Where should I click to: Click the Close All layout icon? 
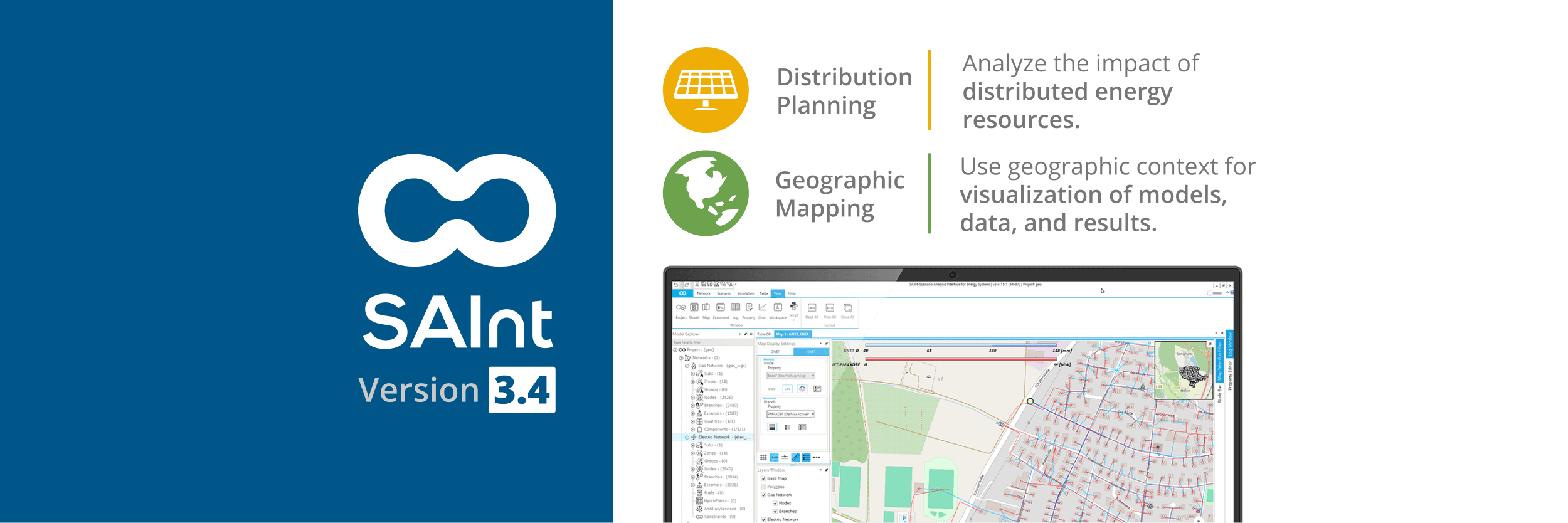(847, 309)
